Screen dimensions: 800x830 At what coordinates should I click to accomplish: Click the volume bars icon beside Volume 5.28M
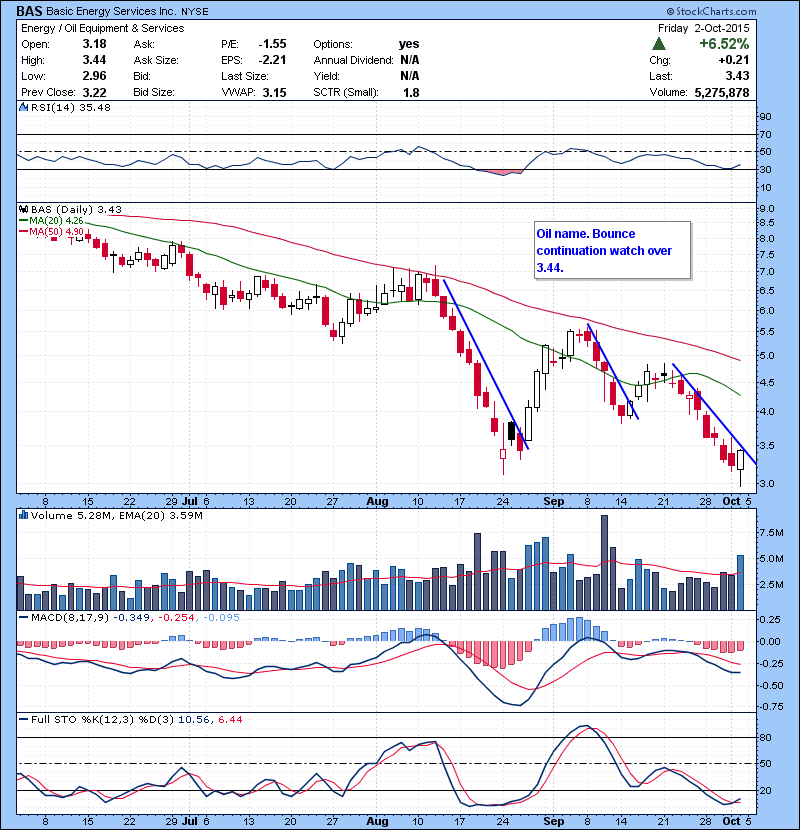[x=23, y=515]
